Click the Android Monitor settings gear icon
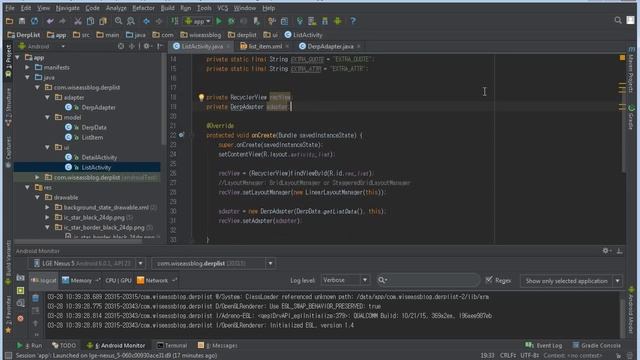The height and width of the screenshot is (360, 640). pos(606,251)
